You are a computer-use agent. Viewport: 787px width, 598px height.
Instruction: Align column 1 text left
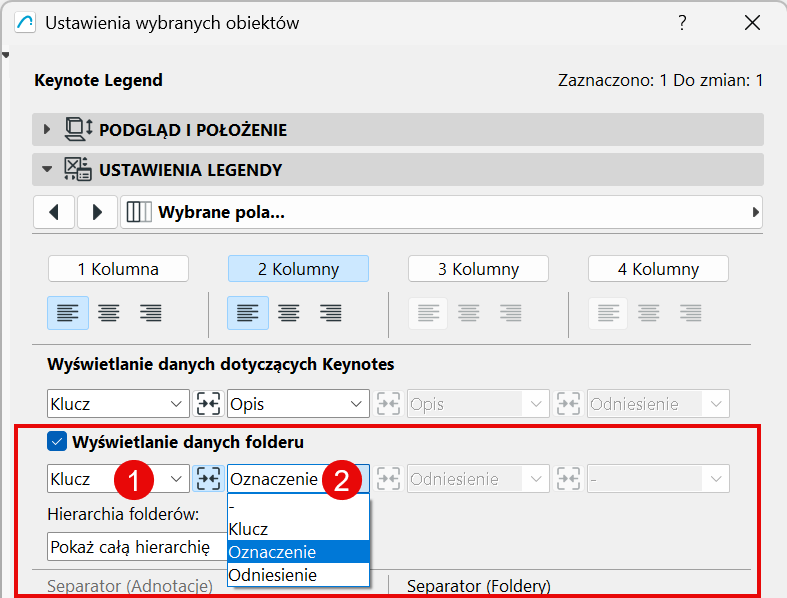[x=68, y=313]
